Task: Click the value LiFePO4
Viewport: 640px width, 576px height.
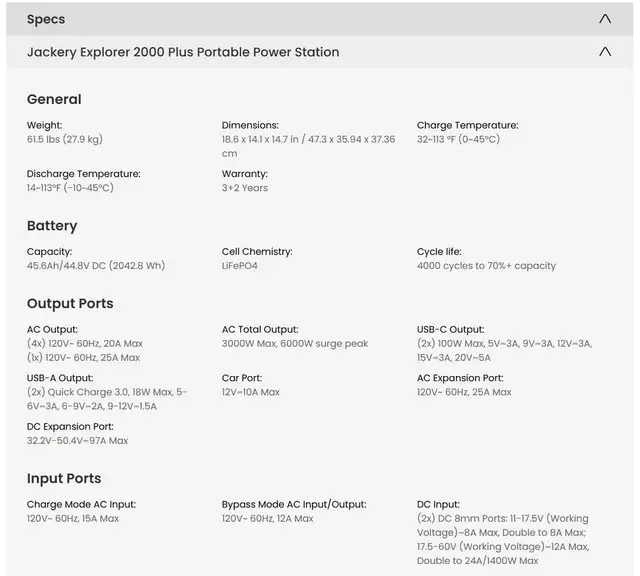Action: (x=239, y=266)
